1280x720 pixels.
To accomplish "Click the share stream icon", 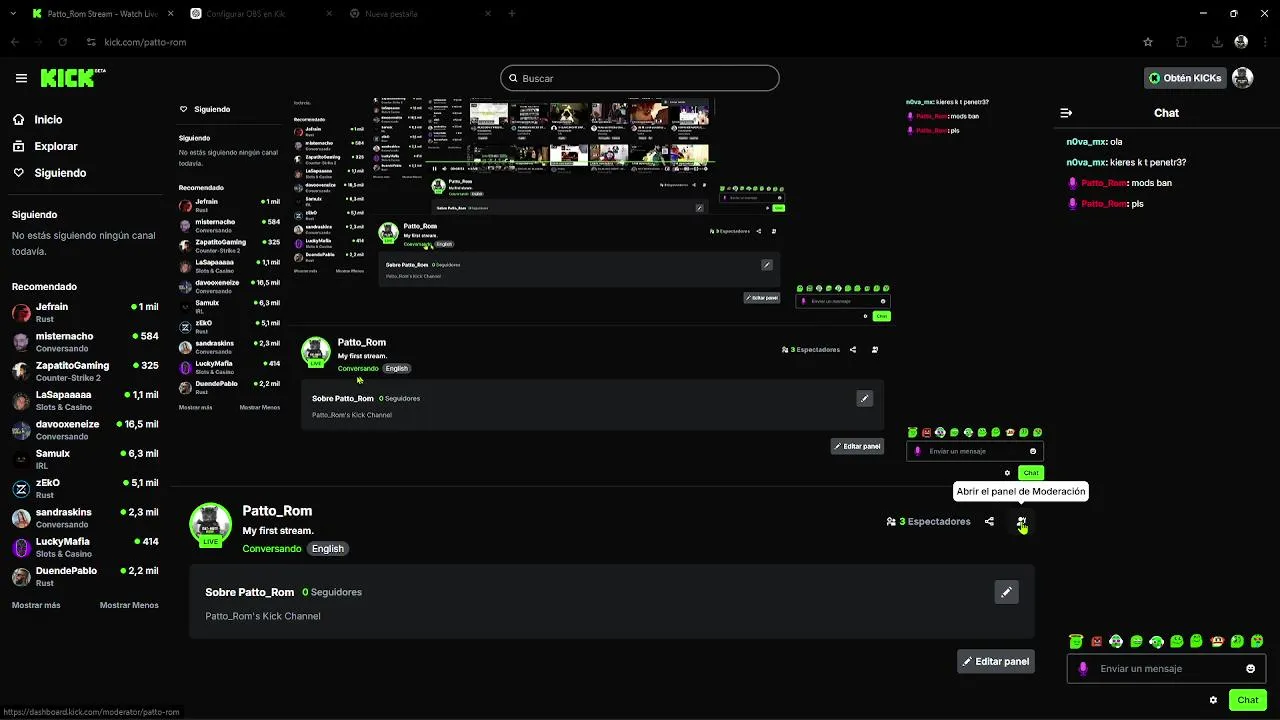I will click(989, 521).
